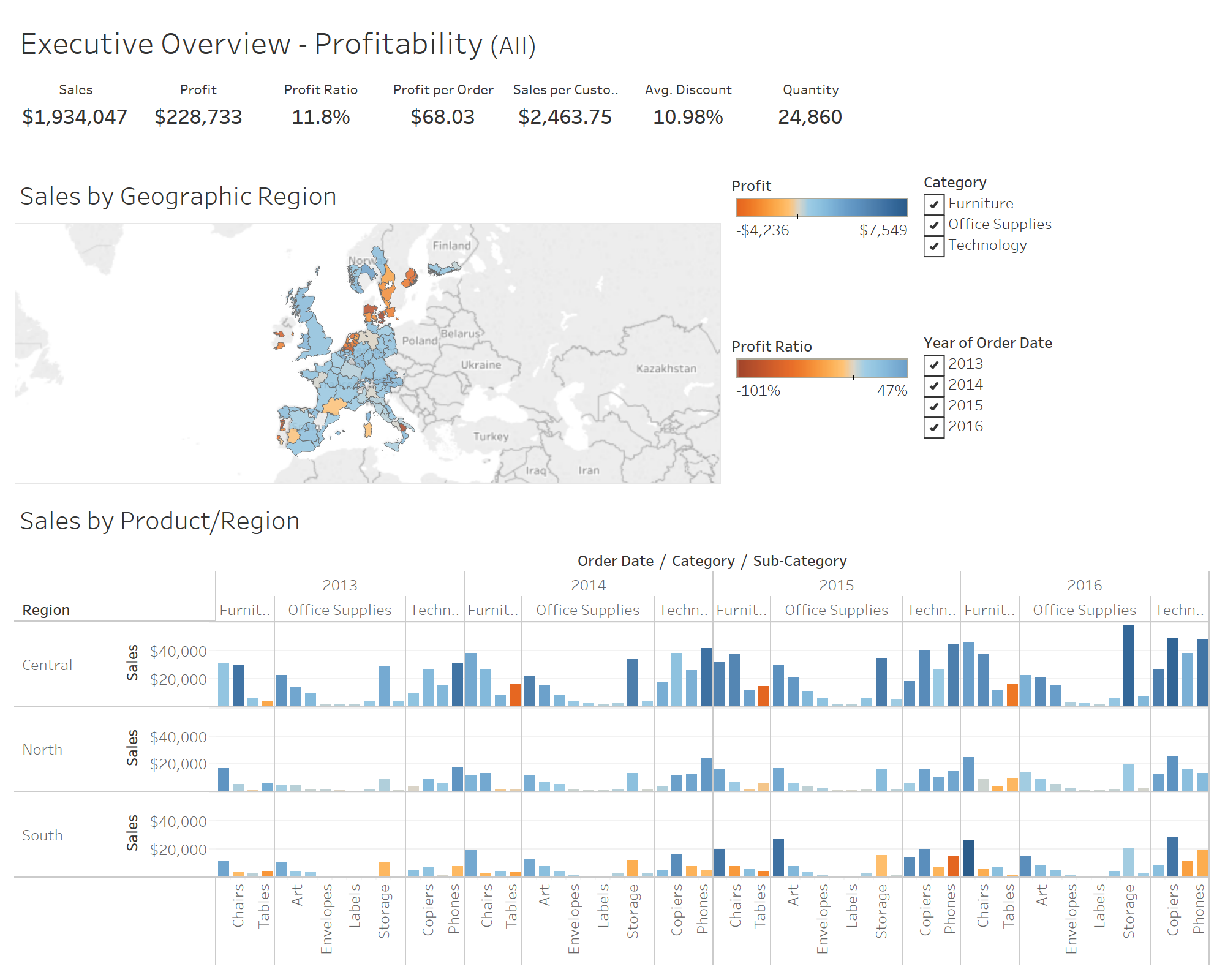Click the Office Supplies header under 2013
This screenshot has width=1225, height=980.
click(x=340, y=610)
